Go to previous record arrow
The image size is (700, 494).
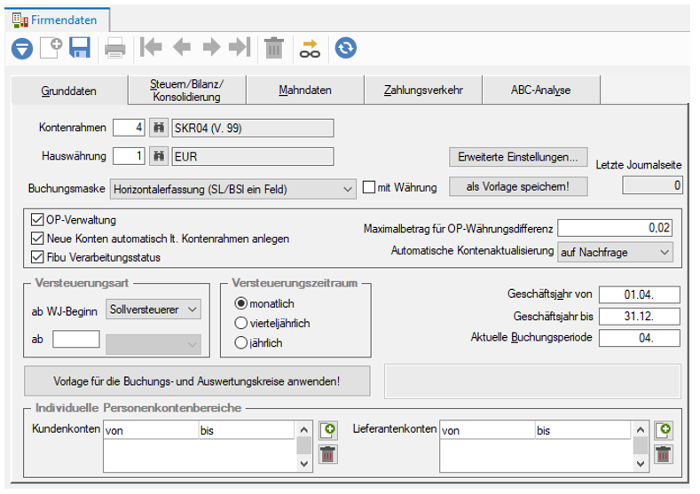click(x=182, y=47)
